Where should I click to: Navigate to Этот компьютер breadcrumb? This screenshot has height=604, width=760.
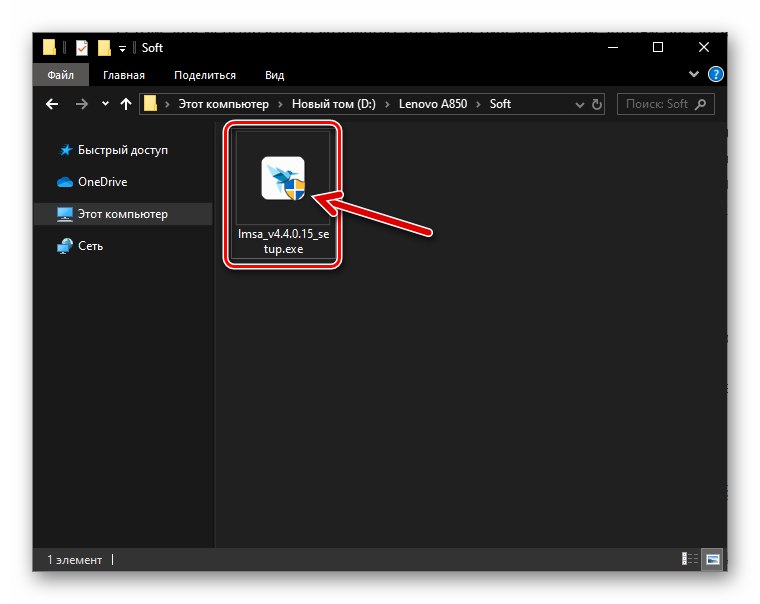[223, 104]
